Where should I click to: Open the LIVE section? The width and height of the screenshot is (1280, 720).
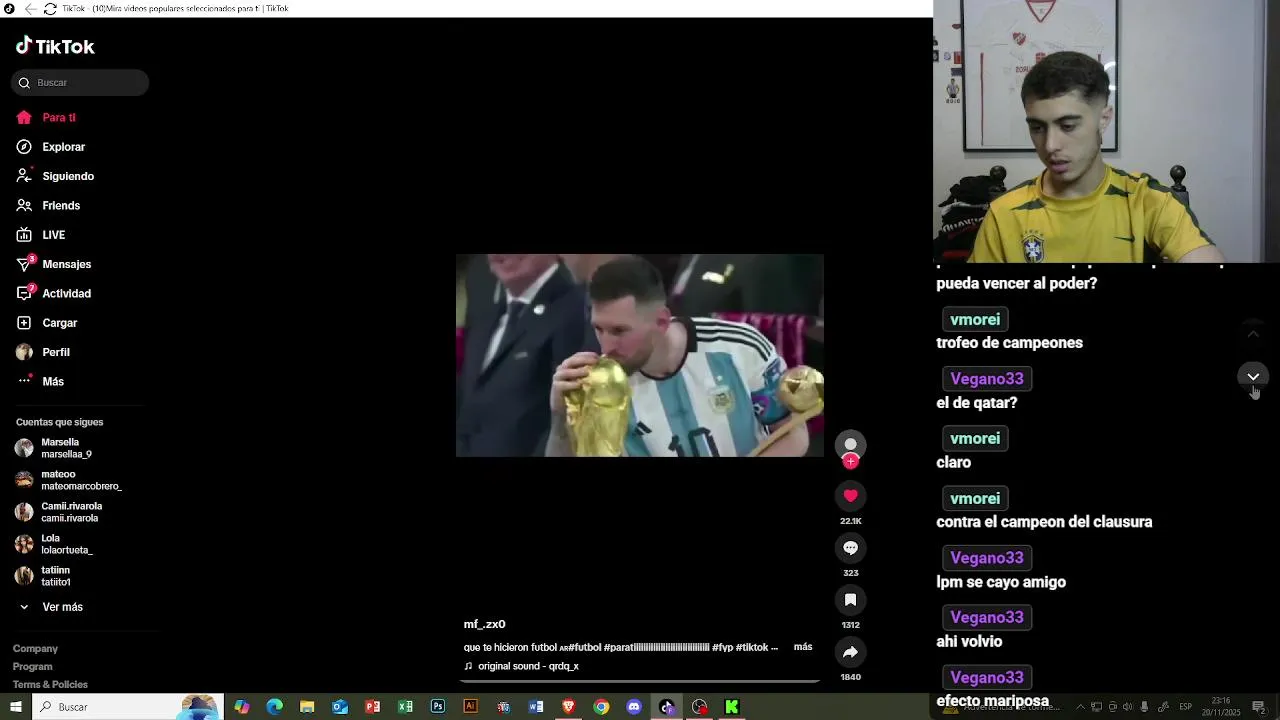coord(41,235)
